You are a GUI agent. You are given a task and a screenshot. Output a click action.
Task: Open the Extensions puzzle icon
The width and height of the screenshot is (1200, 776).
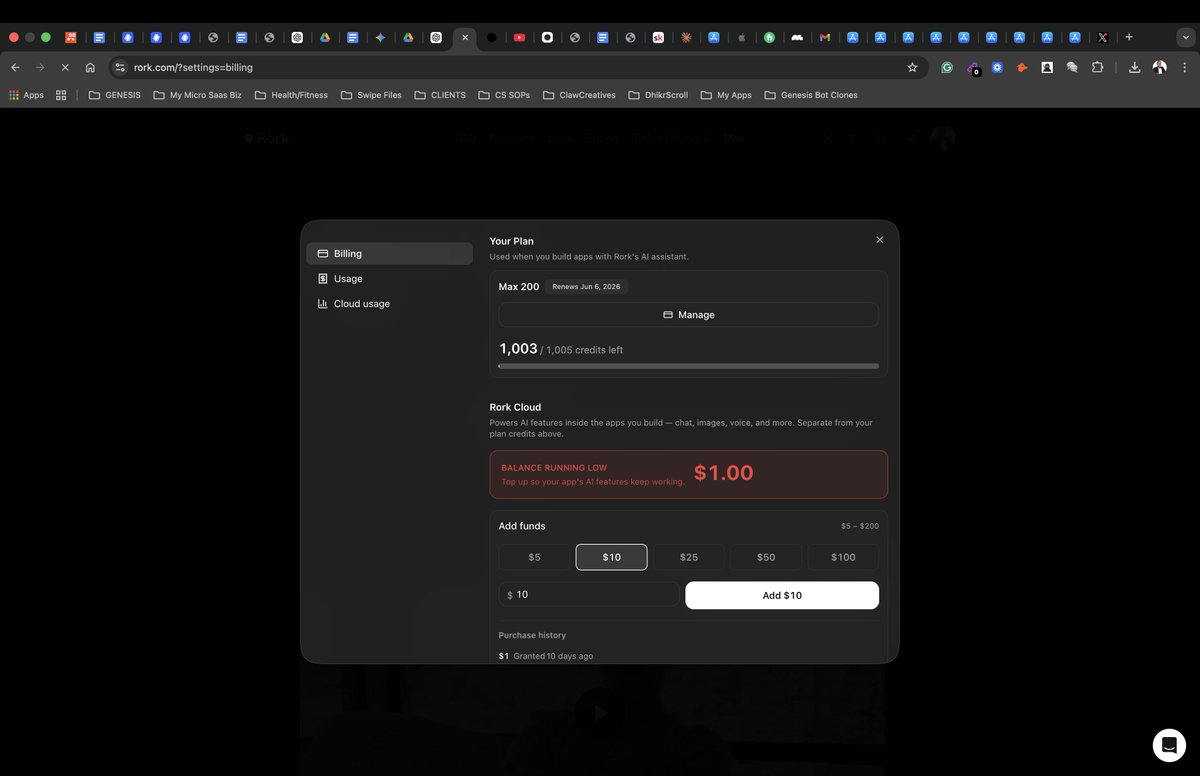(1097, 67)
